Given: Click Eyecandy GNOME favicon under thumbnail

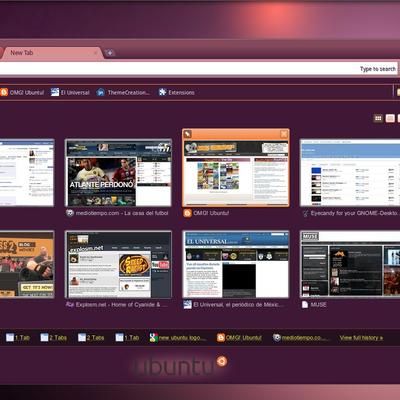Looking at the screenshot, I should click(x=305, y=213).
